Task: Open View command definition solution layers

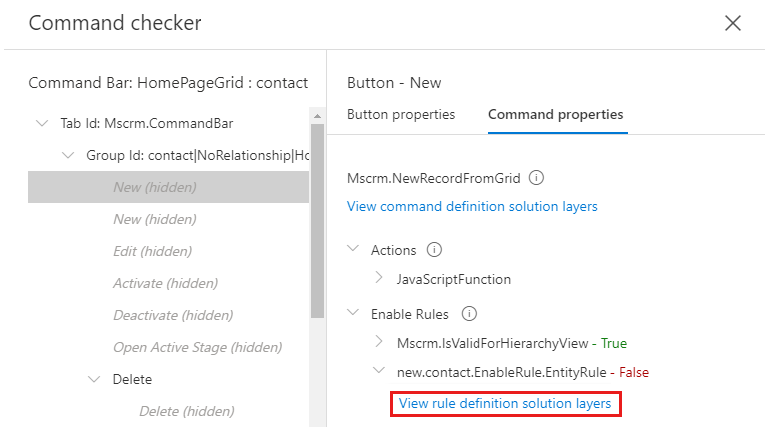Action: pos(472,206)
